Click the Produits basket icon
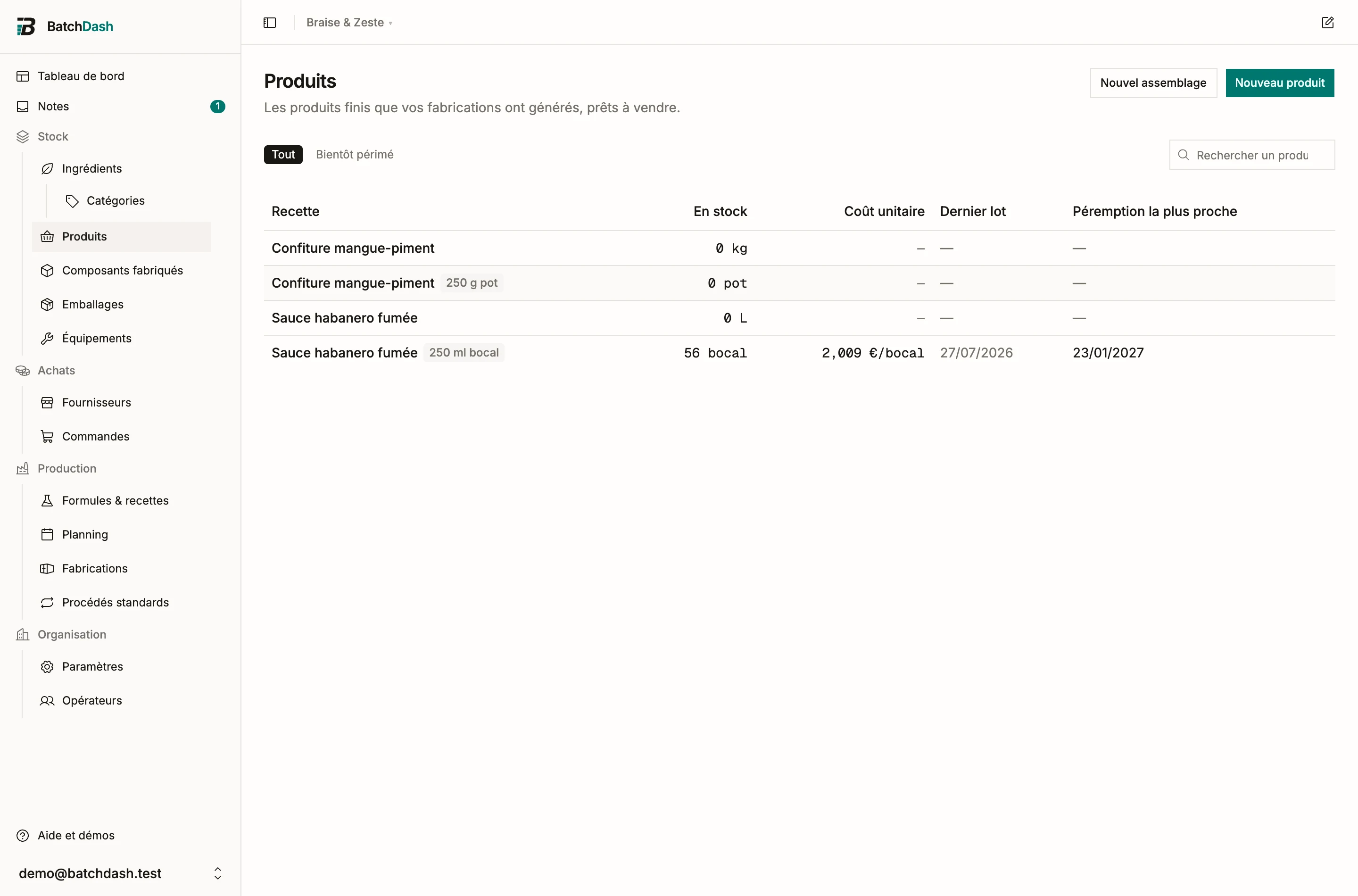Viewport: 1358px width, 896px height. 48,237
